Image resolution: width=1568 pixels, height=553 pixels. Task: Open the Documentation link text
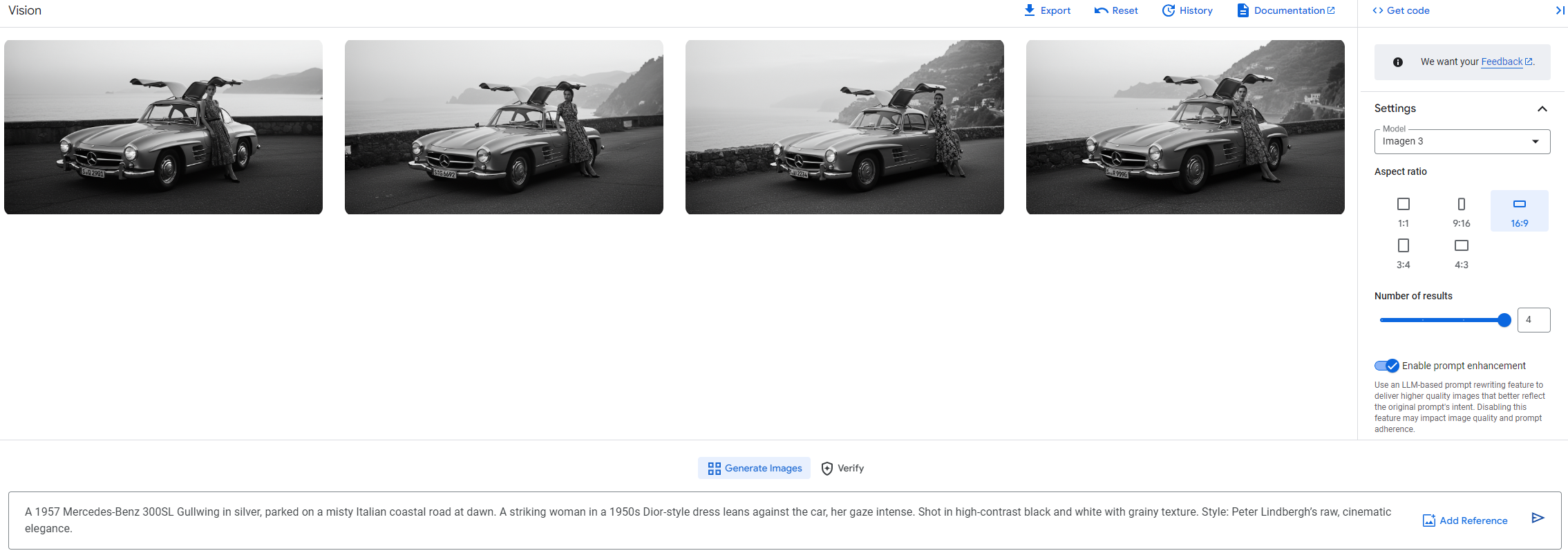[1290, 10]
